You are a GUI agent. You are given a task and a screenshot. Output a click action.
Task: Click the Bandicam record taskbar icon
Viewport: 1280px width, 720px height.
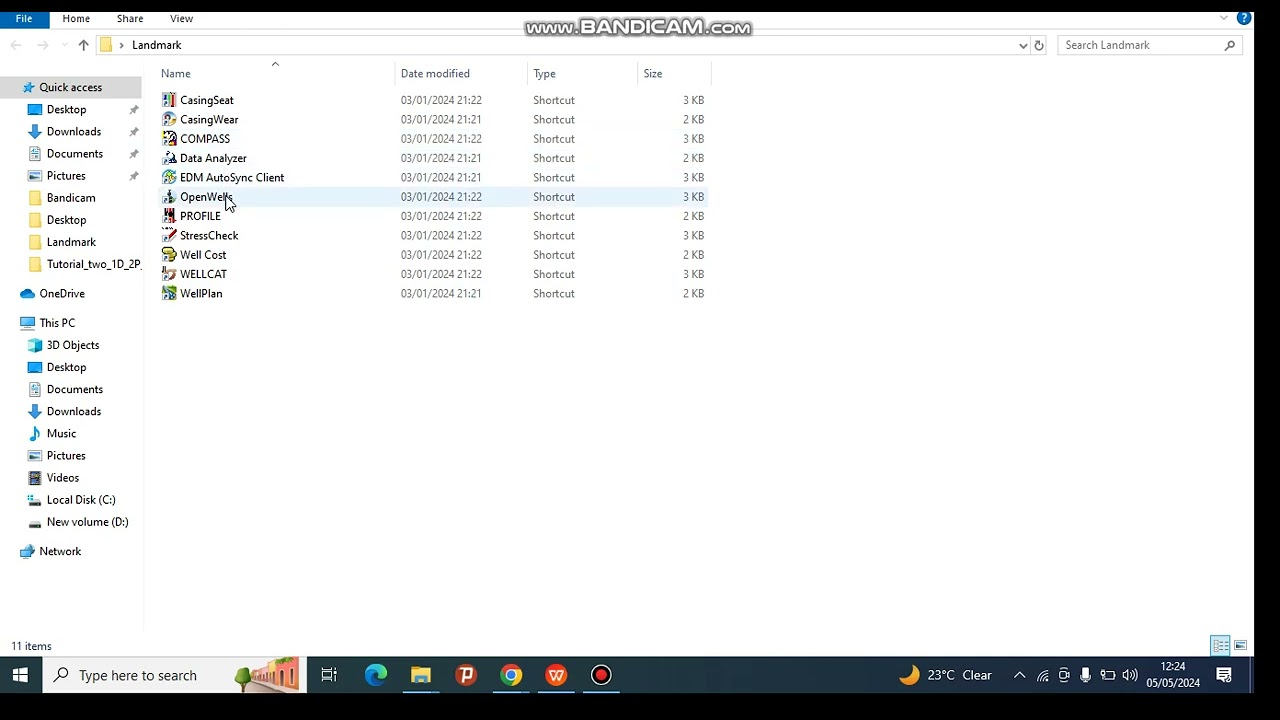tap(601, 675)
